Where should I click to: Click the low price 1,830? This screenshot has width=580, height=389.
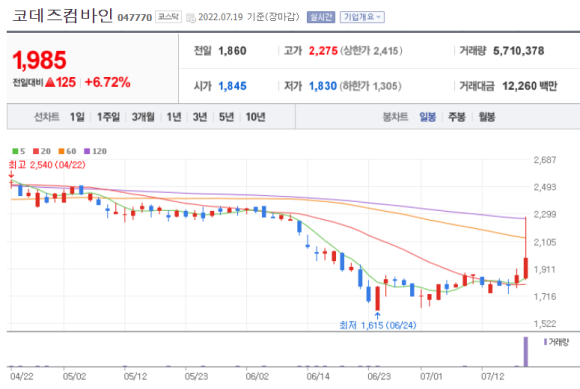point(323,86)
